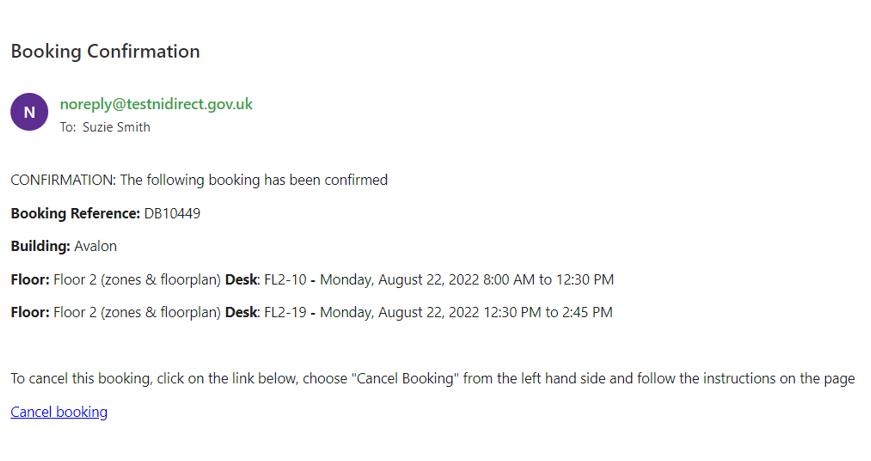
Task: Click the cancellation instructions paragraph
Action: [x=433, y=379]
